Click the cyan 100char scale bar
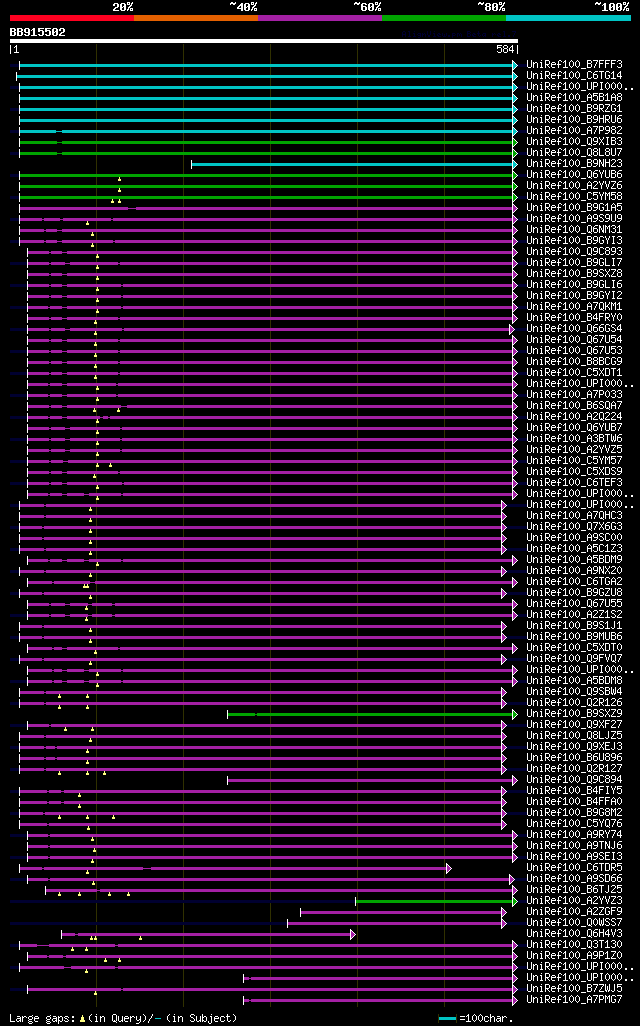This screenshot has height=1026, width=640. click(447, 1019)
